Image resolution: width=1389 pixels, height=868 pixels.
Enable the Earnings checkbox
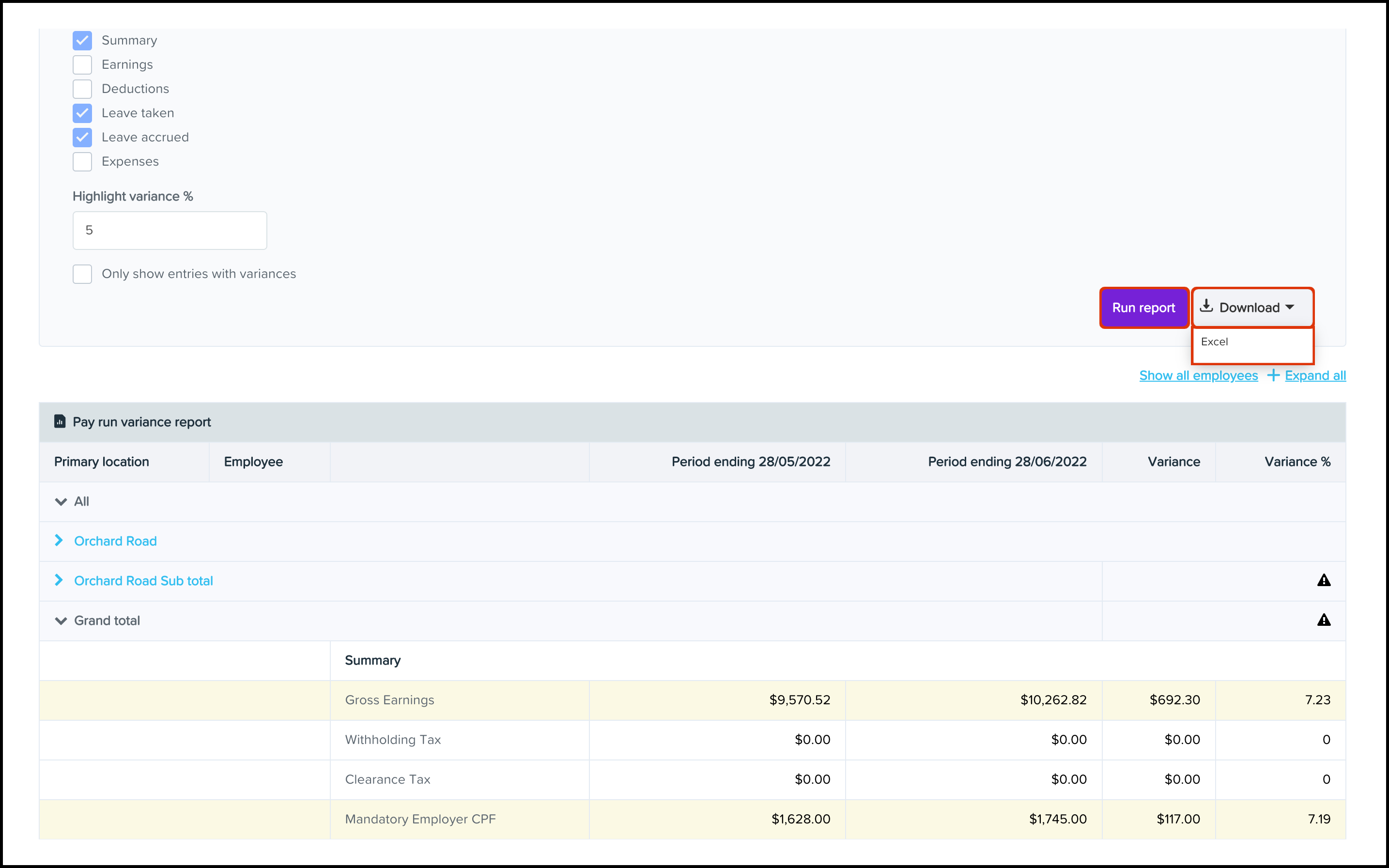click(x=82, y=65)
